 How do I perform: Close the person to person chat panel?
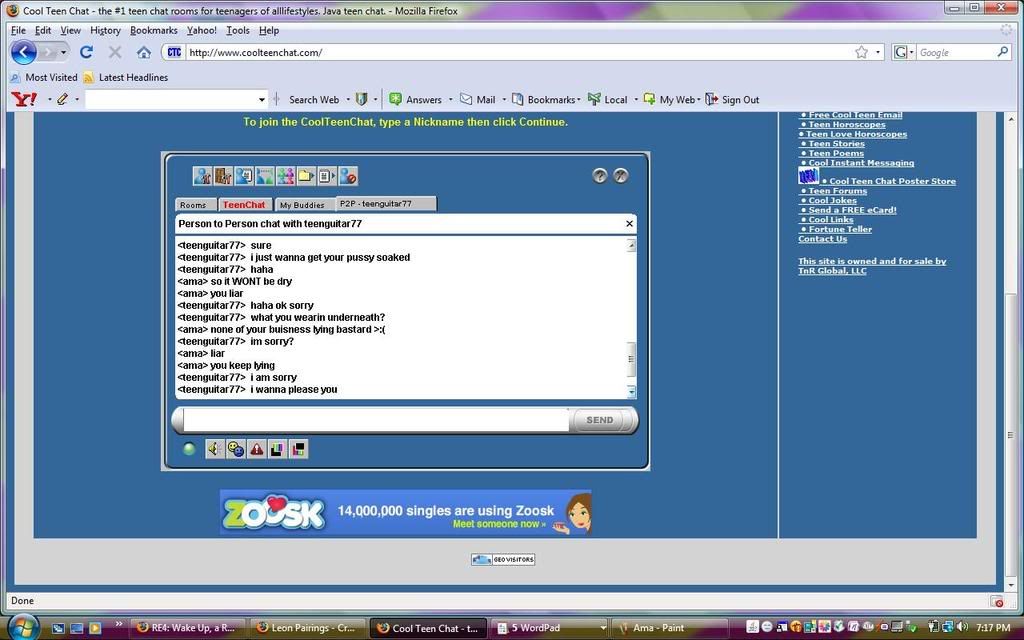(629, 224)
